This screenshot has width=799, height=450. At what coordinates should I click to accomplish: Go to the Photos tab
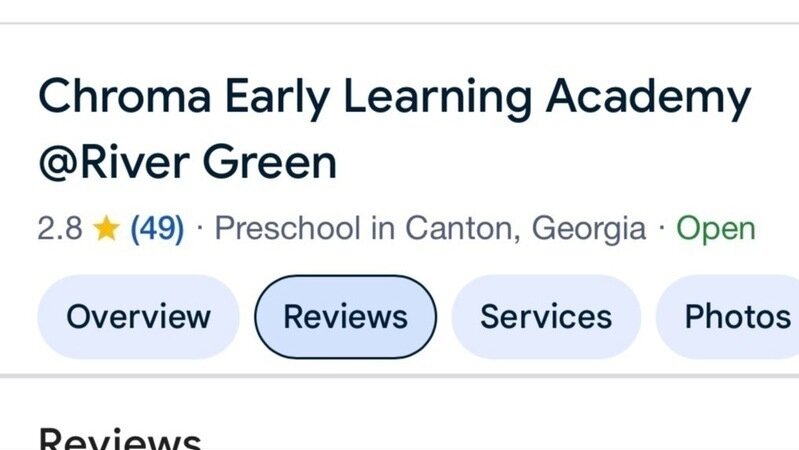[736, 317]
